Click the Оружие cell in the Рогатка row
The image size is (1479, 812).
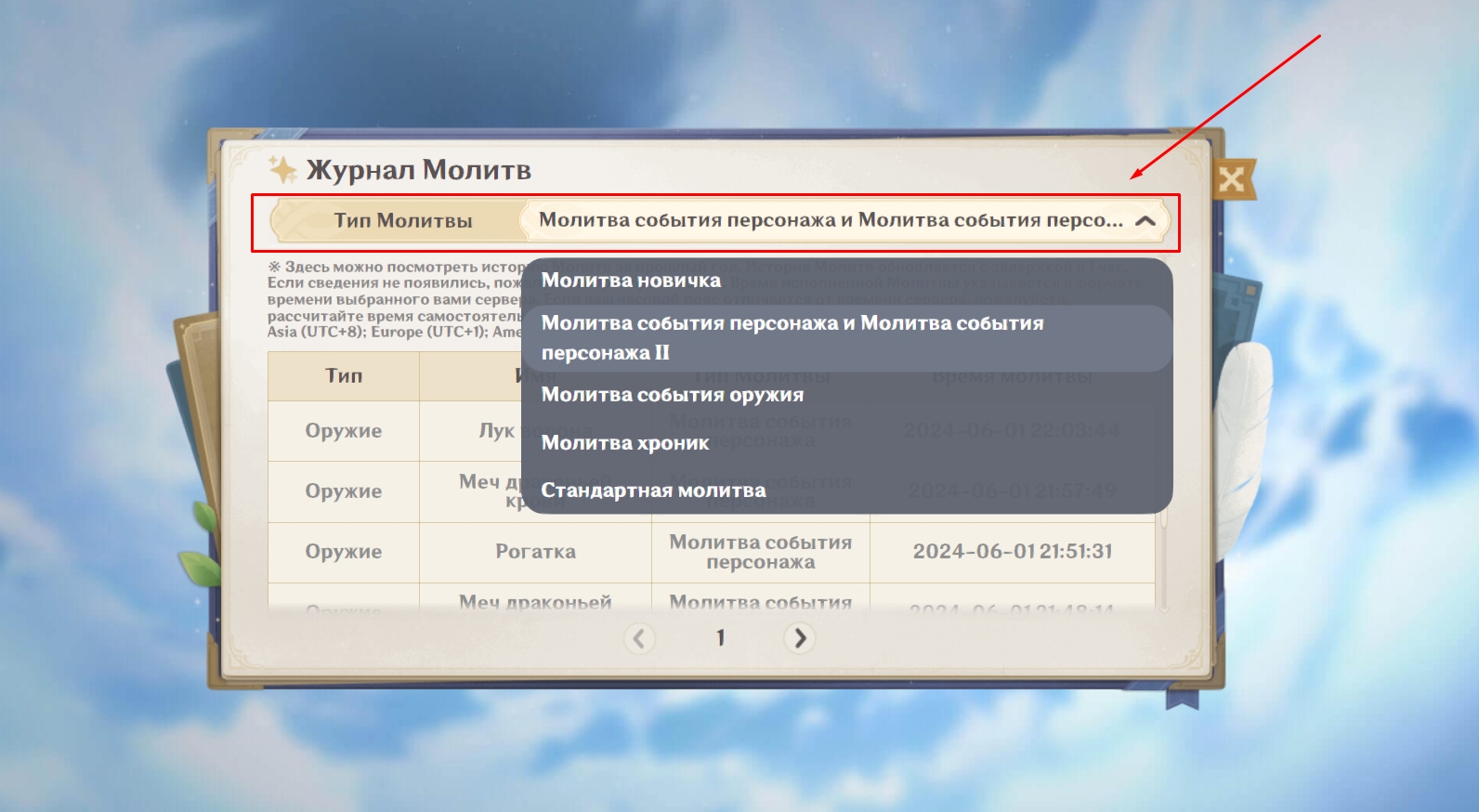[x=344, y=552]
